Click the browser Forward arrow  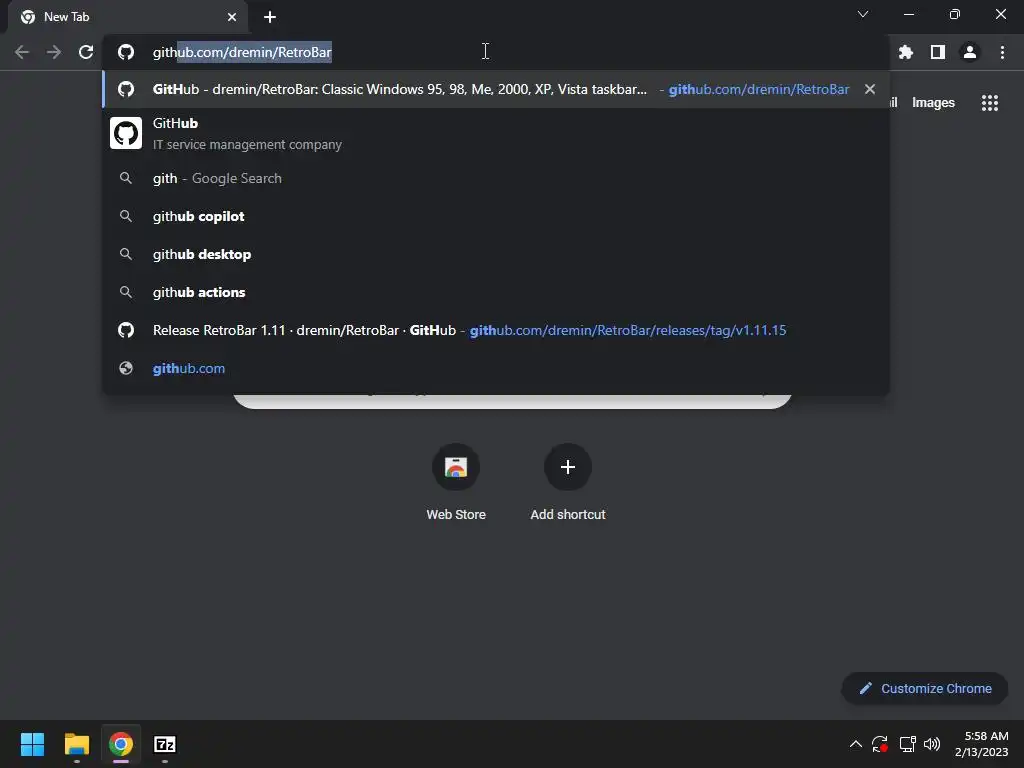(54, 52)
